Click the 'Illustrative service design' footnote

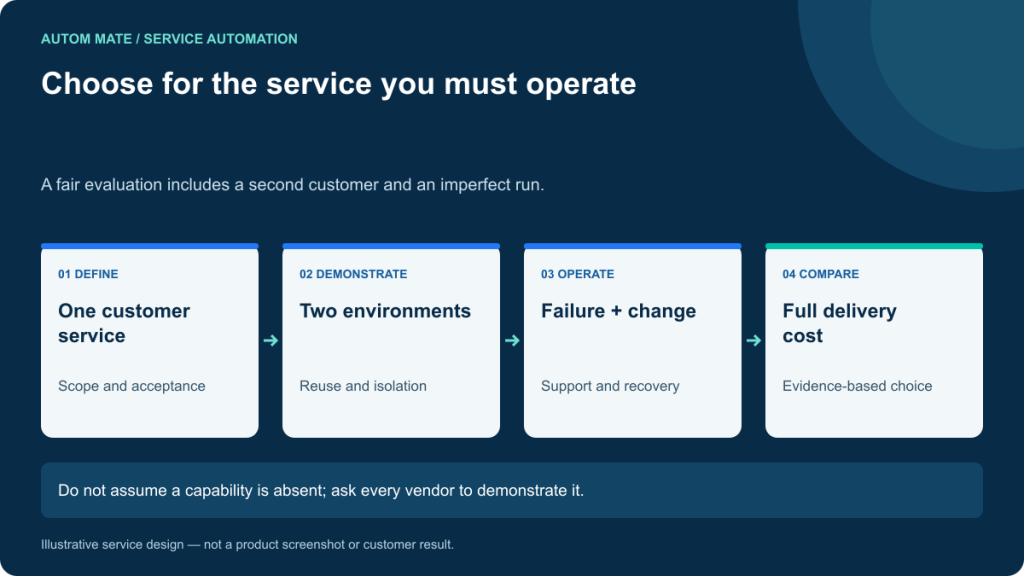coord(248,545)
